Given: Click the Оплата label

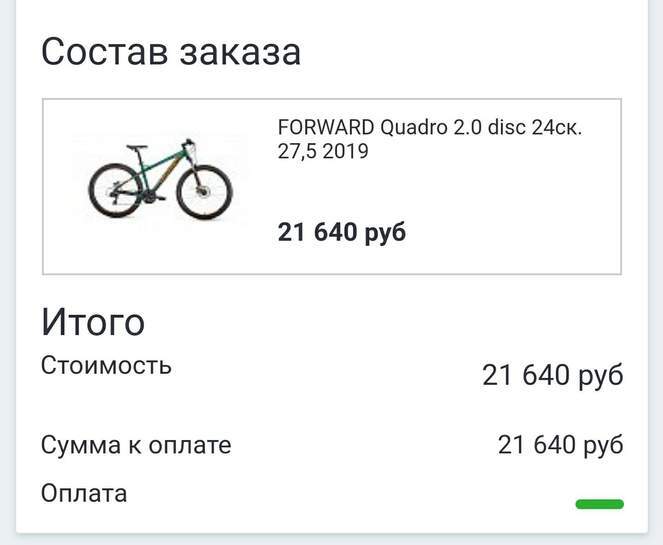Looking at the screenshot, I should coord(84,493).
